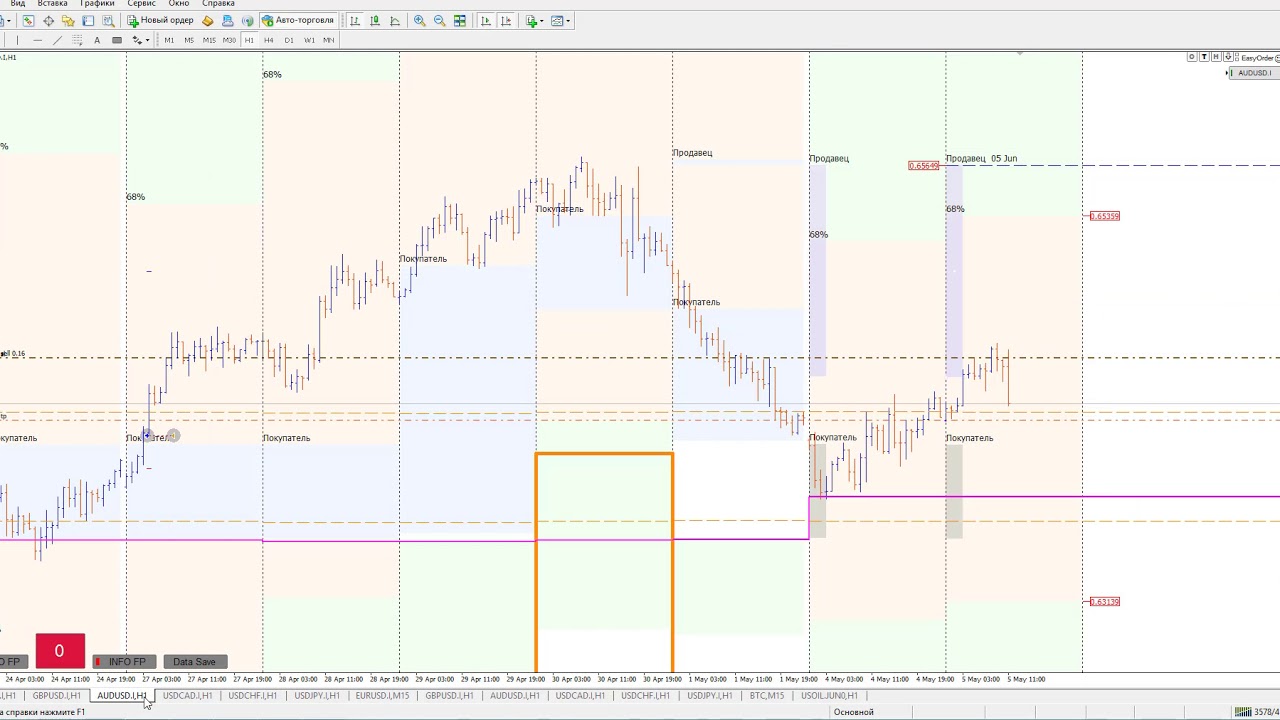Viewport: 1280px width, 720px height.
Task: Click the Продавец 05 Jun level label
Action: point(981,158)
